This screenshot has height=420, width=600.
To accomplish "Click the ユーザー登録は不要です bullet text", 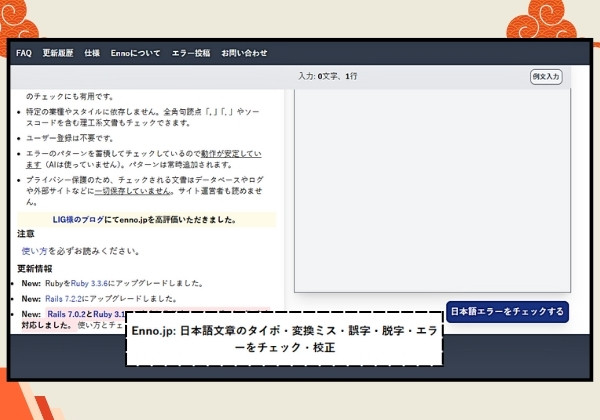I will coord(70,138).
